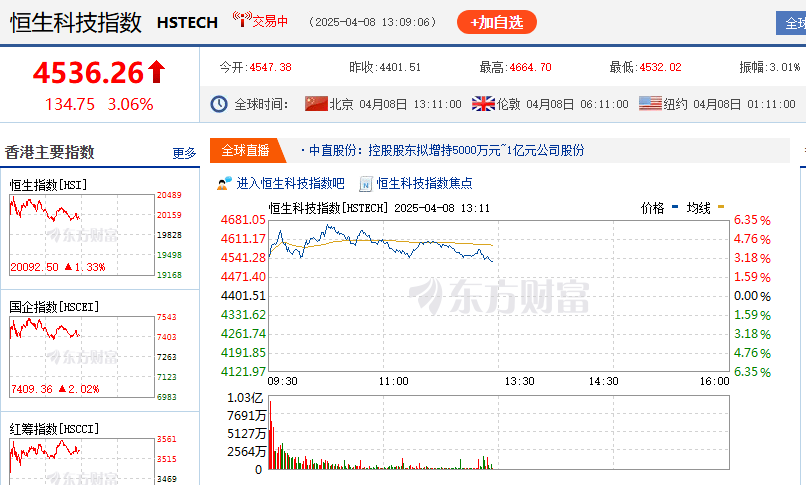Click the 昨收 value 4401.51

coord(400,67)
